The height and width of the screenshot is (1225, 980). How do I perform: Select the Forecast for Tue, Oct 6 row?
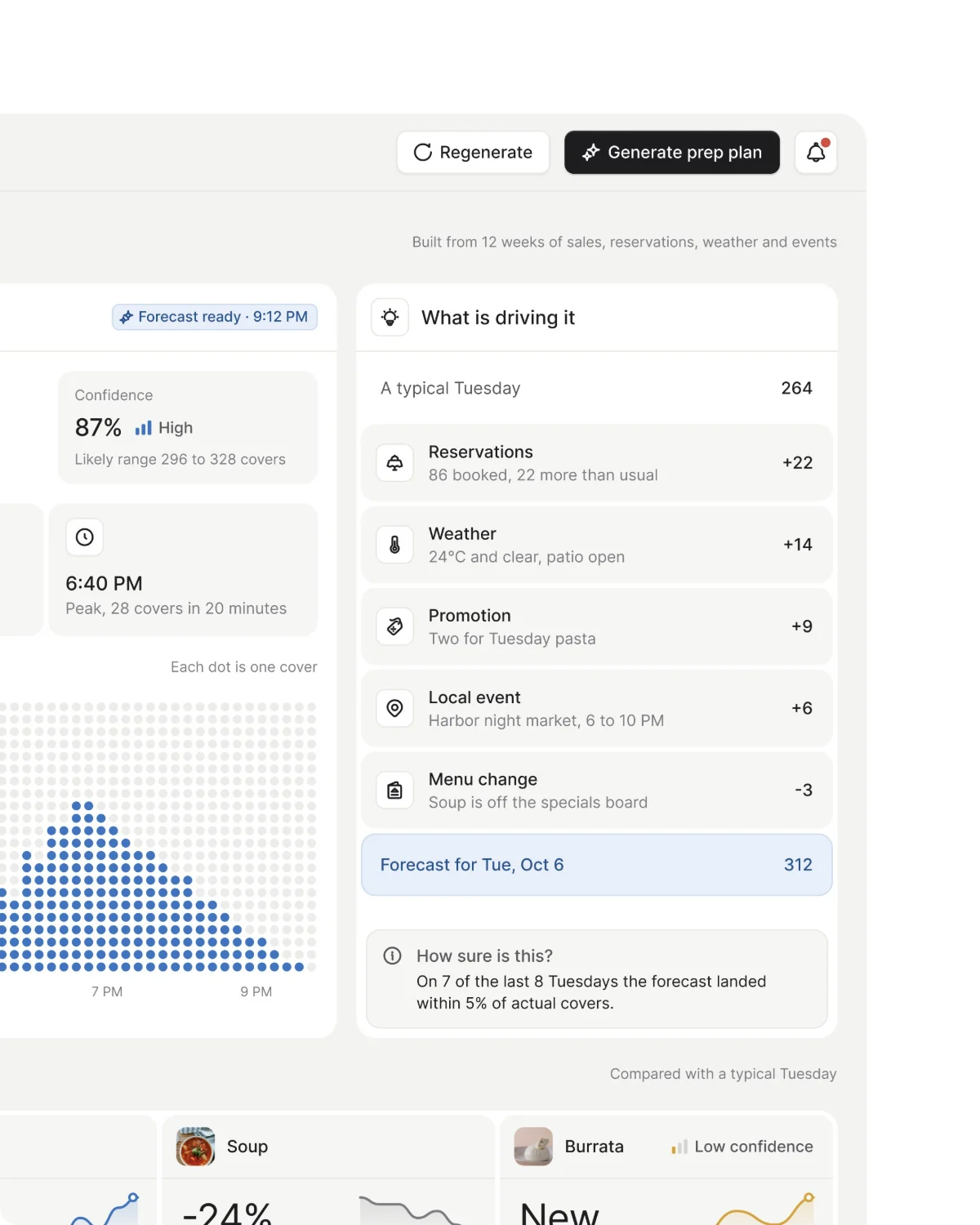(597, 865)
